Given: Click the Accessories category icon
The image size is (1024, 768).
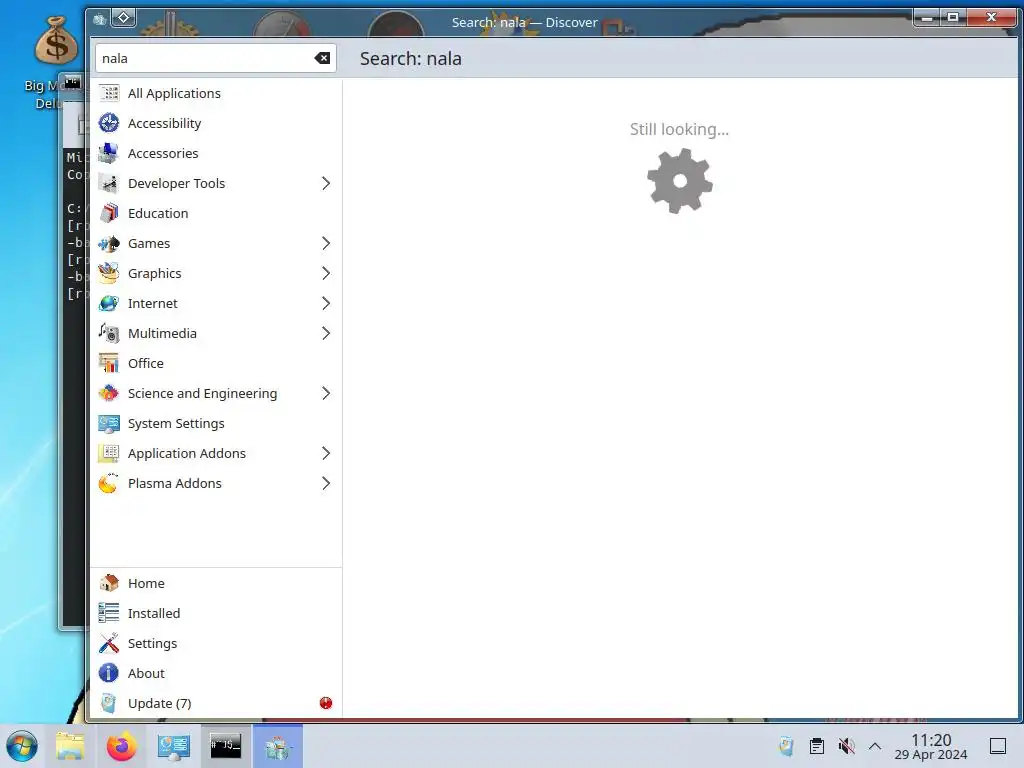Looking at the screenshot, I should pos(108,153).
